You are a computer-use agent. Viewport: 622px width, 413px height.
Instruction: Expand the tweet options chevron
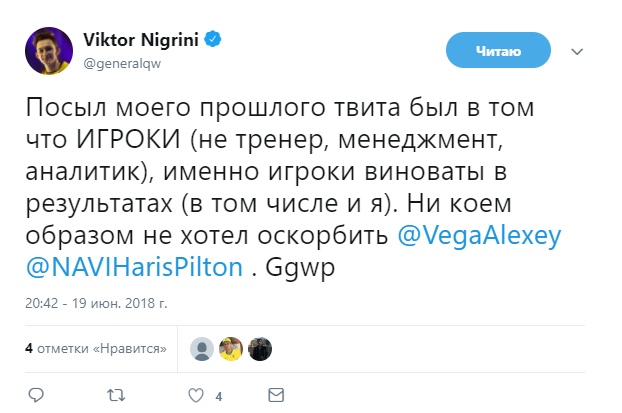point(578,49)
